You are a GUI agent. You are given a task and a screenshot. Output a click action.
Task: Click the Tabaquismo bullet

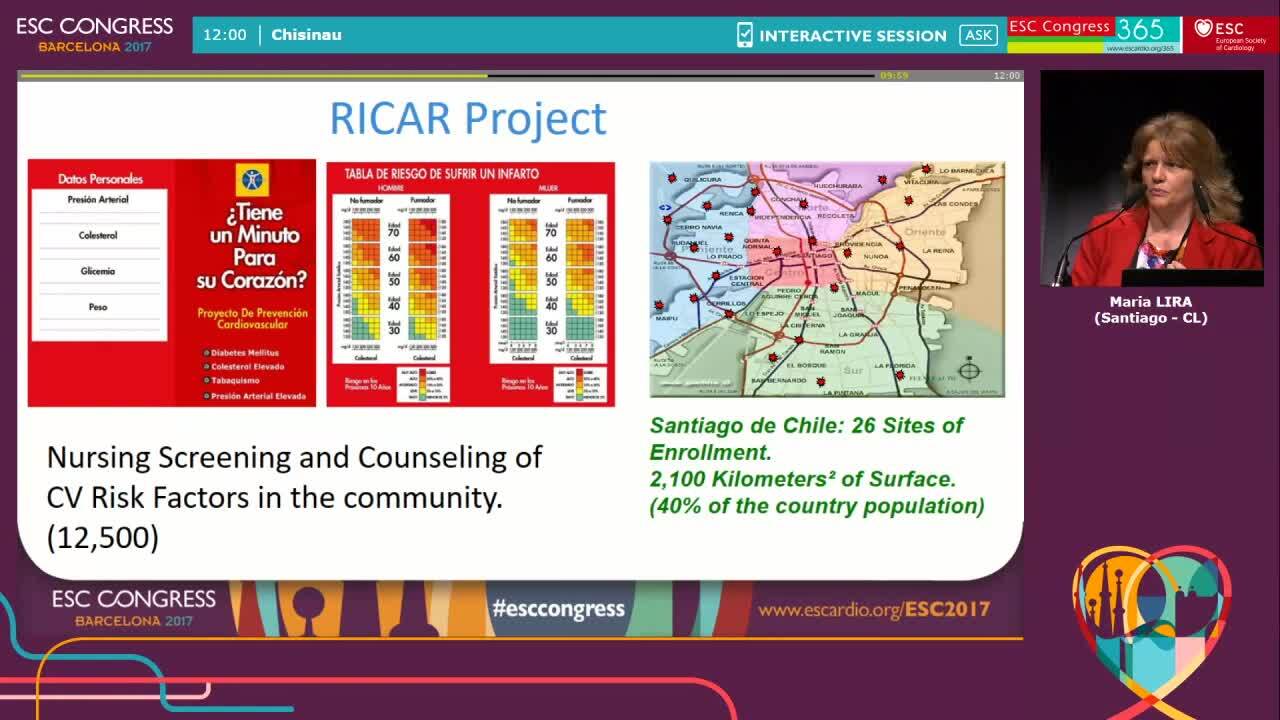pos(232,382)
